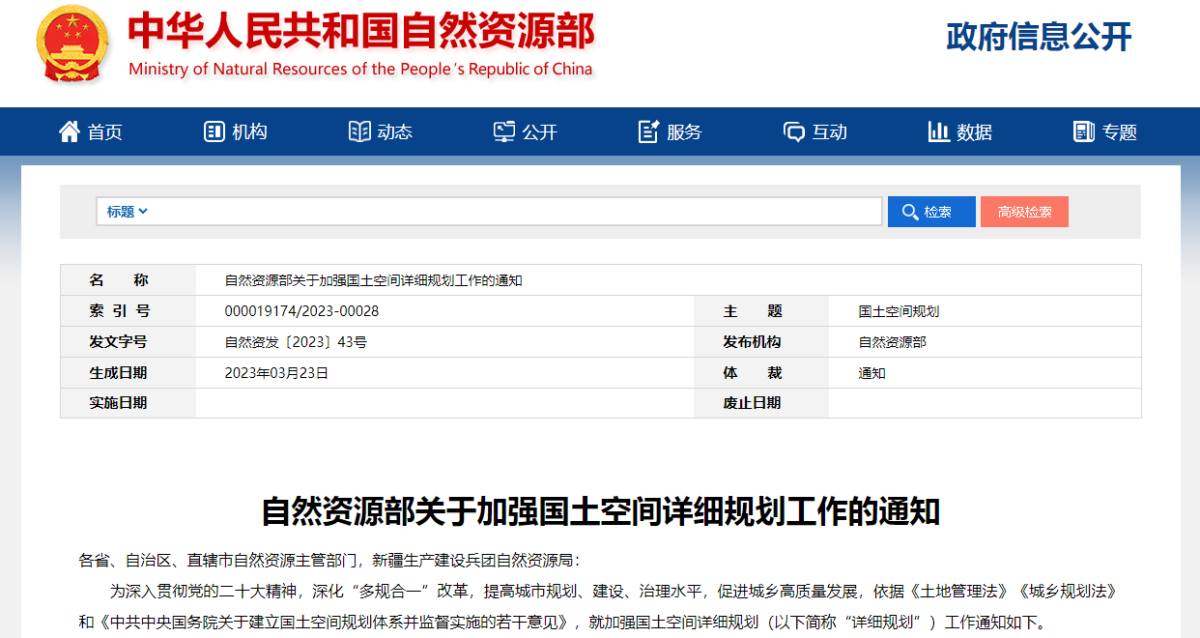Click the ministry name 中华人民共和国自然资源部
The height and width of the screenshot is (638, 1200).
pos(360,31)
